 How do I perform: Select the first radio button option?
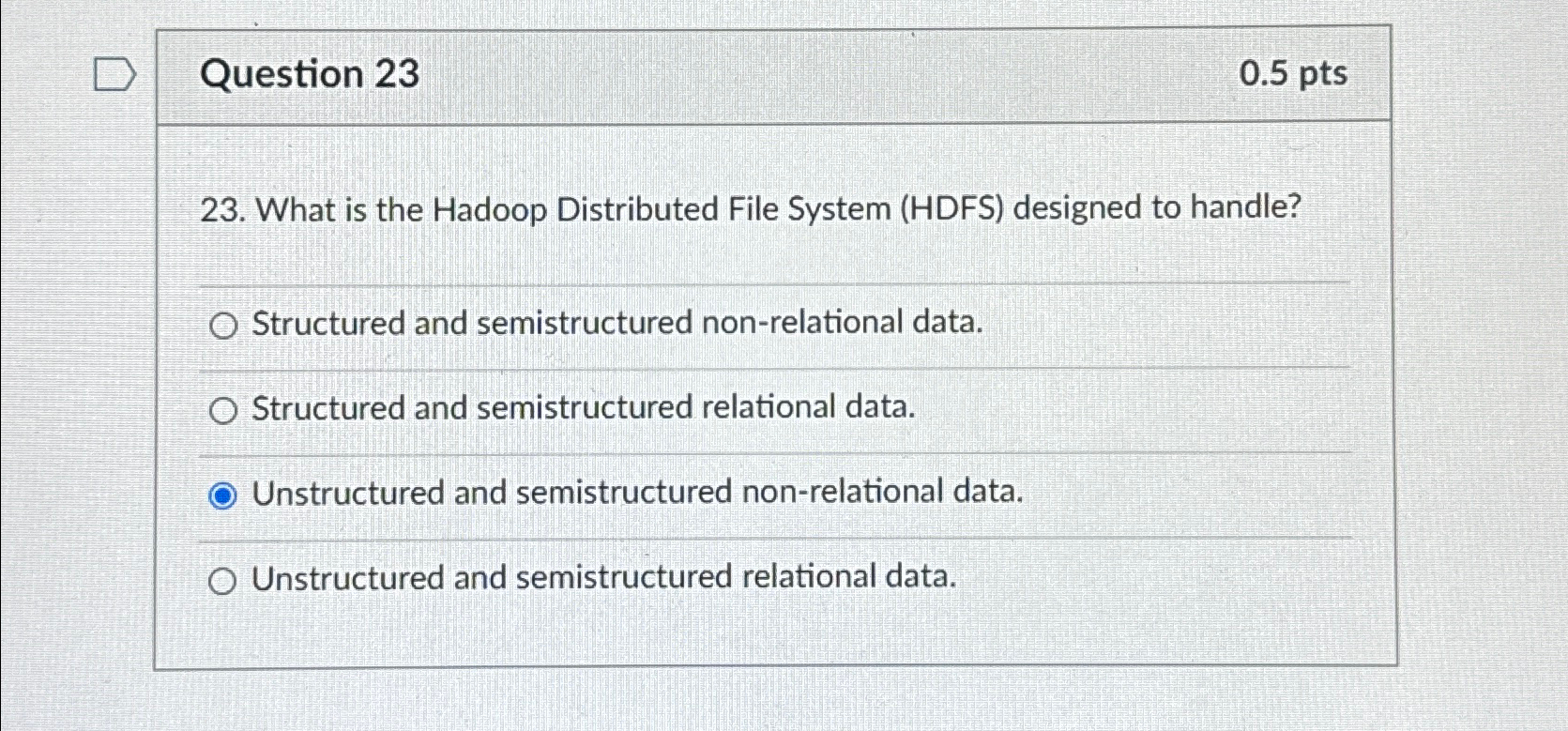[223, 326]
